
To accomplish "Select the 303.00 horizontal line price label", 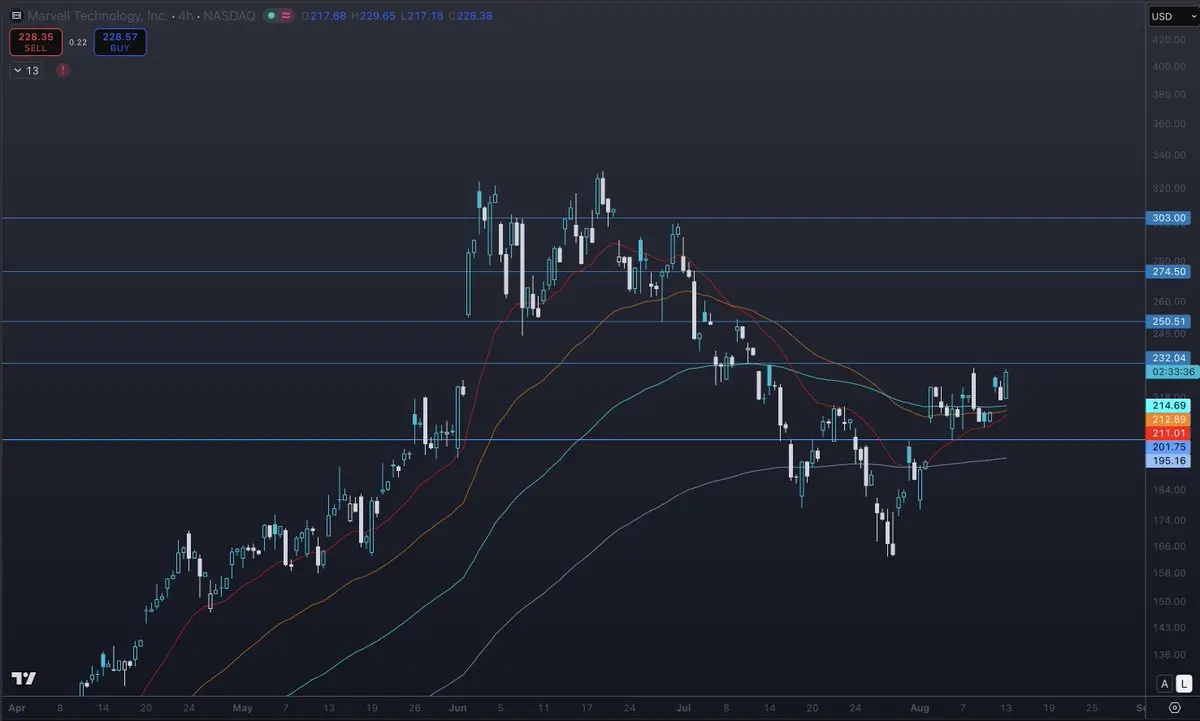I will tap(1167, 218).
